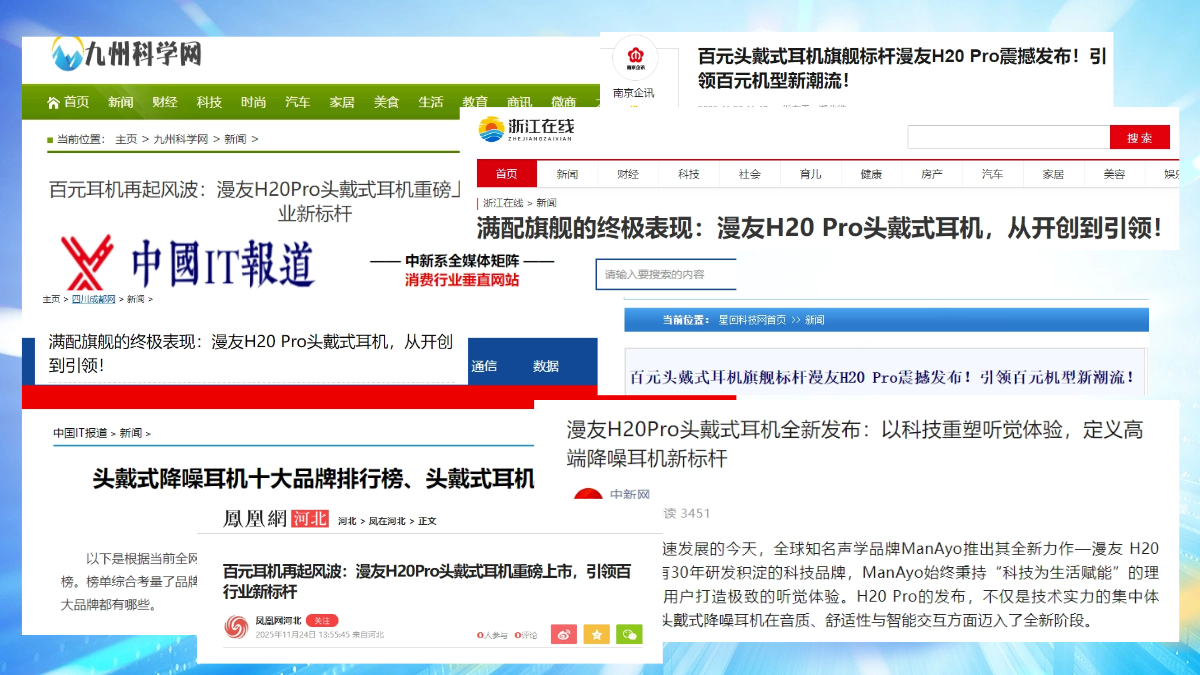Click the 九州科学网 logo
Screen dimensions: 1200x675
[x=126, y=53]
